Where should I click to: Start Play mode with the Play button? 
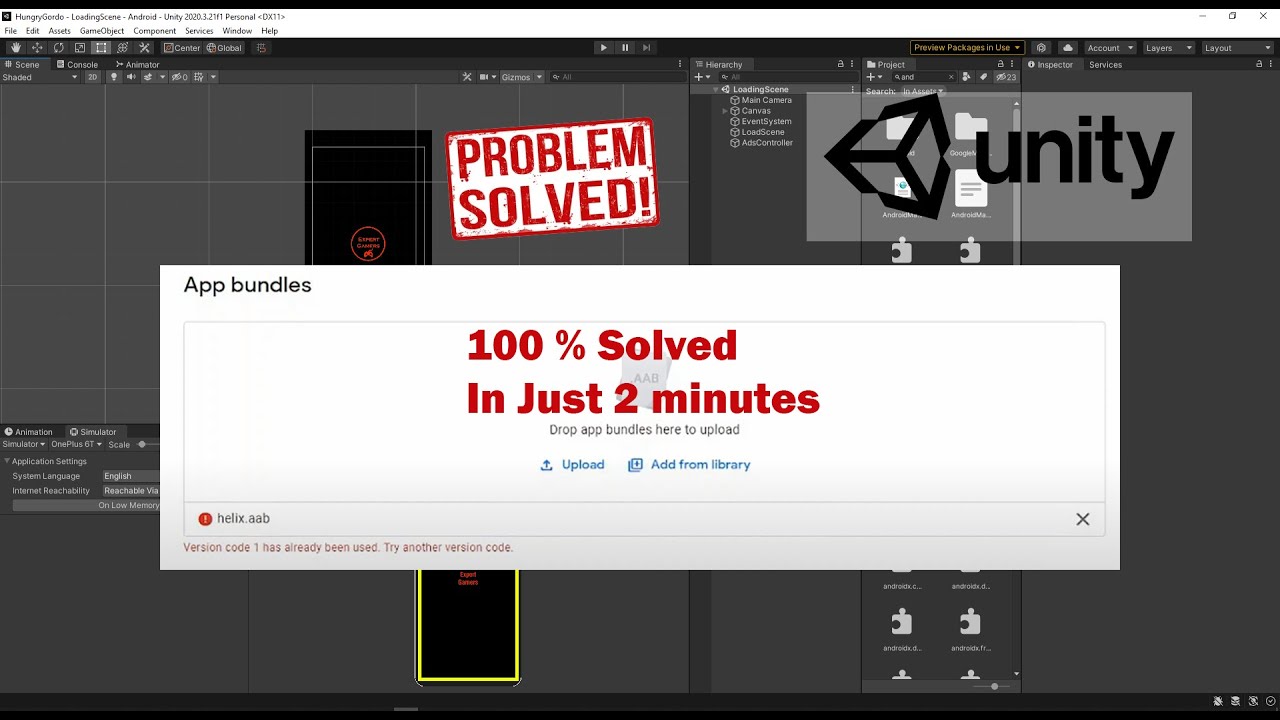(x=603, y=47)
